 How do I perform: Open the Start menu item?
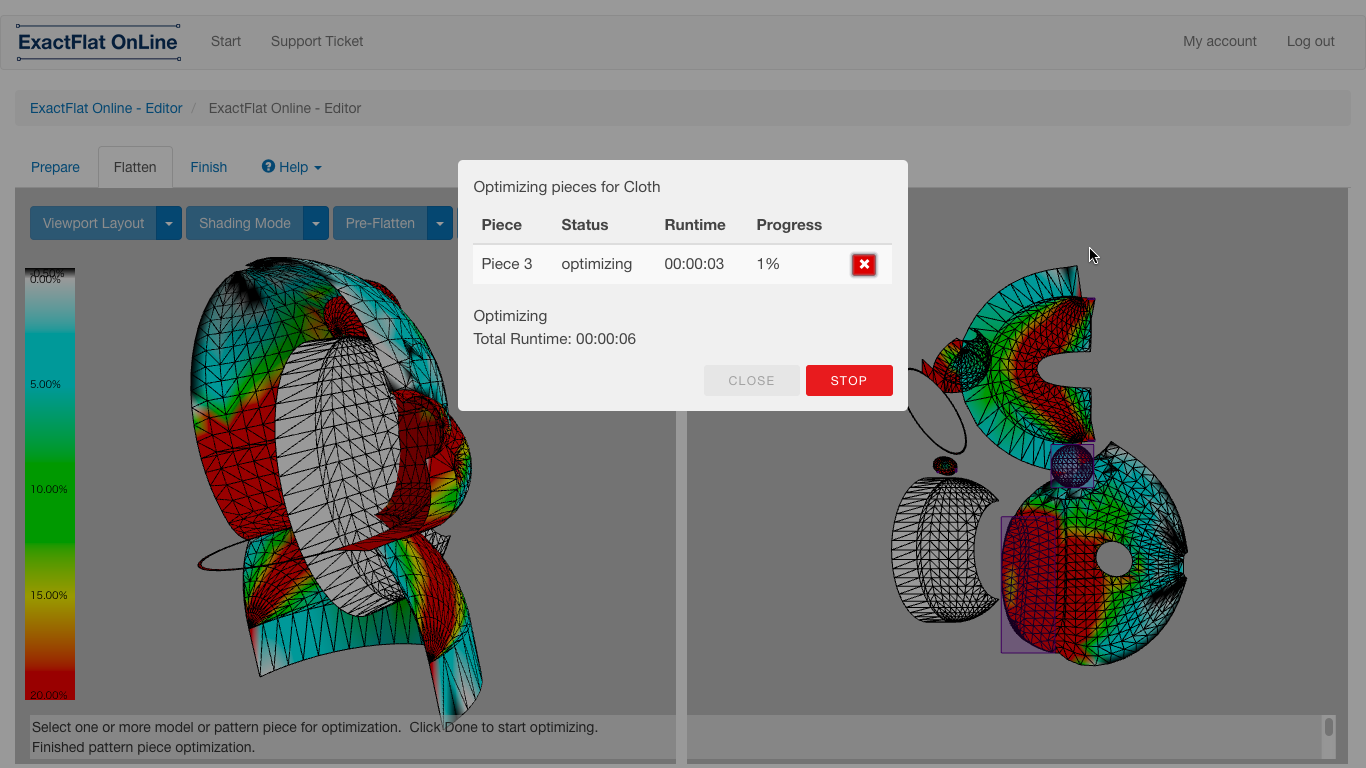tap(225, 41)
